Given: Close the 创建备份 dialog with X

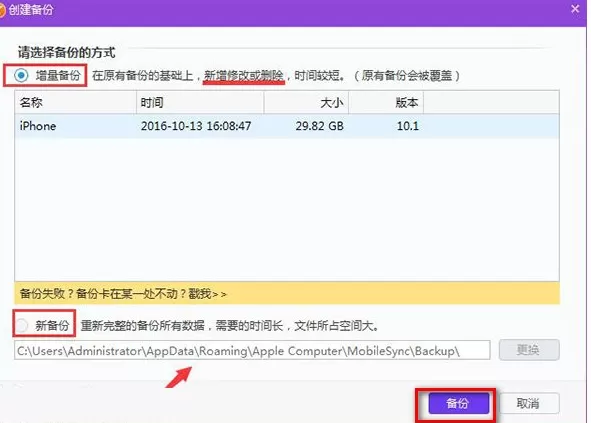Looking at the screenshot, I should click(575, 9).
